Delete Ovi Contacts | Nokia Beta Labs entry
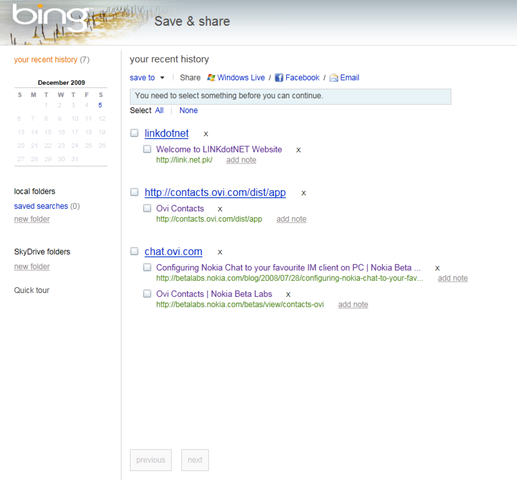 (288, 295)
